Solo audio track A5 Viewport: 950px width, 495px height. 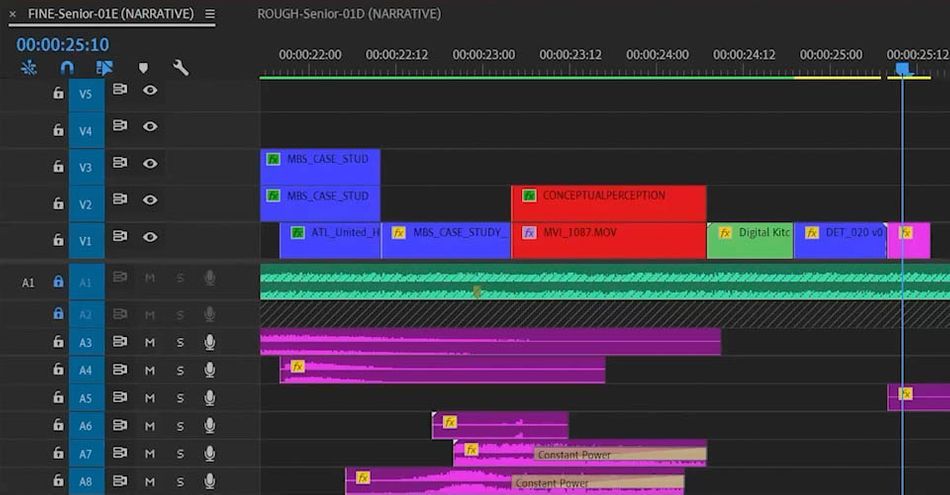click(180, 398)
